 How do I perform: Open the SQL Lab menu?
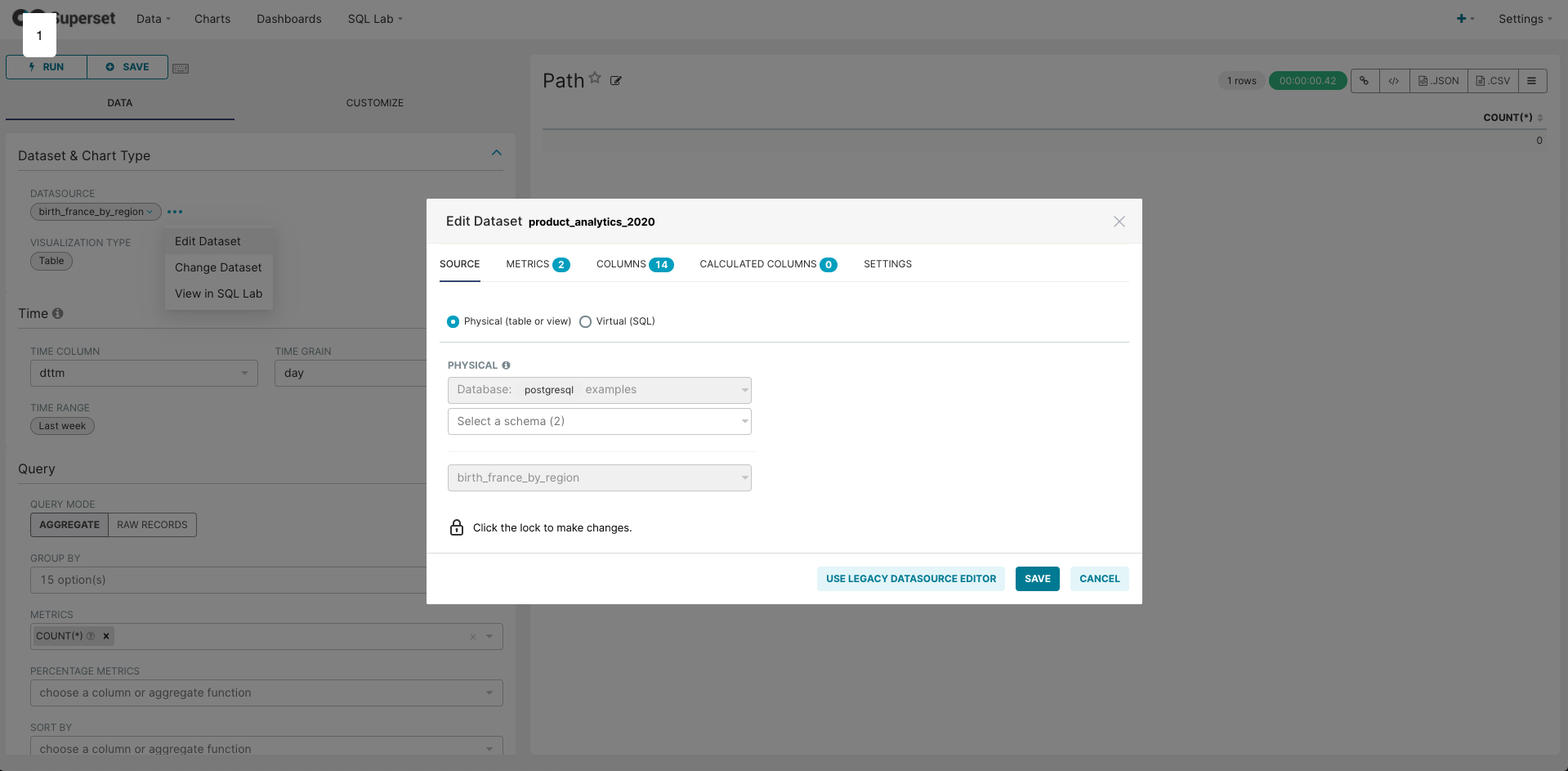[375, 19]
